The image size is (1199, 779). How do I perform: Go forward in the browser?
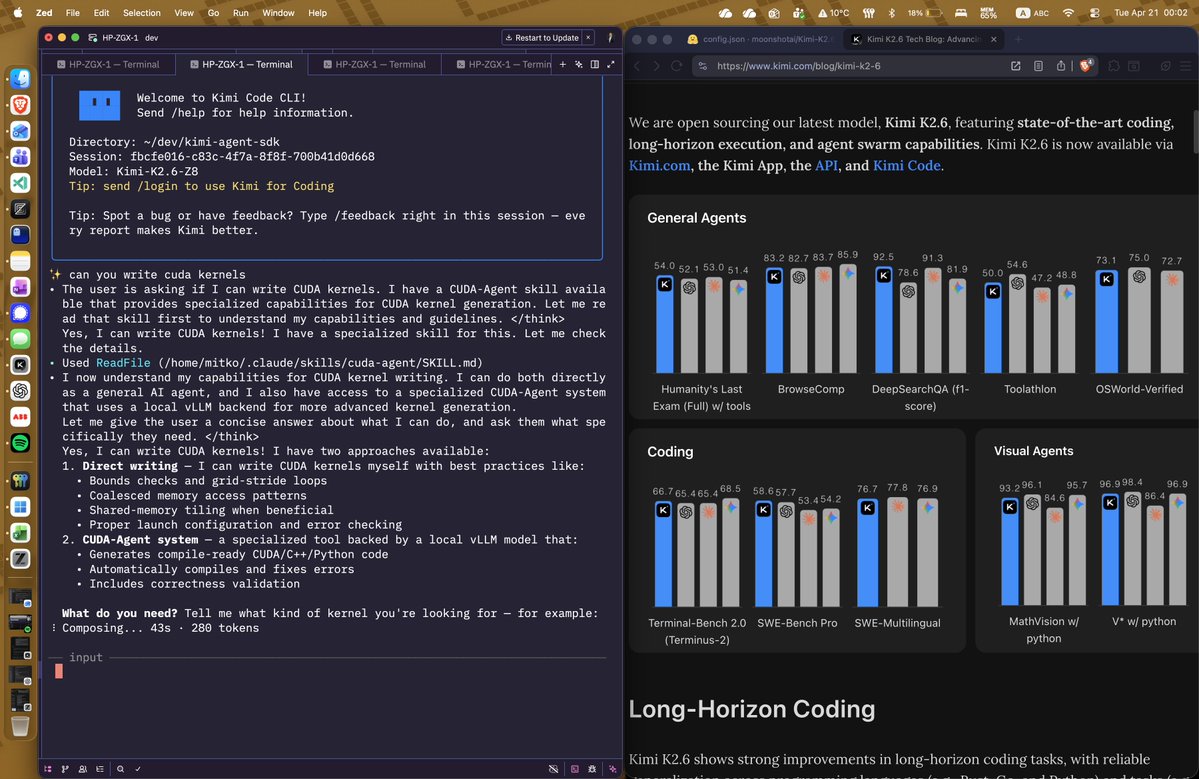click(656, 66)
